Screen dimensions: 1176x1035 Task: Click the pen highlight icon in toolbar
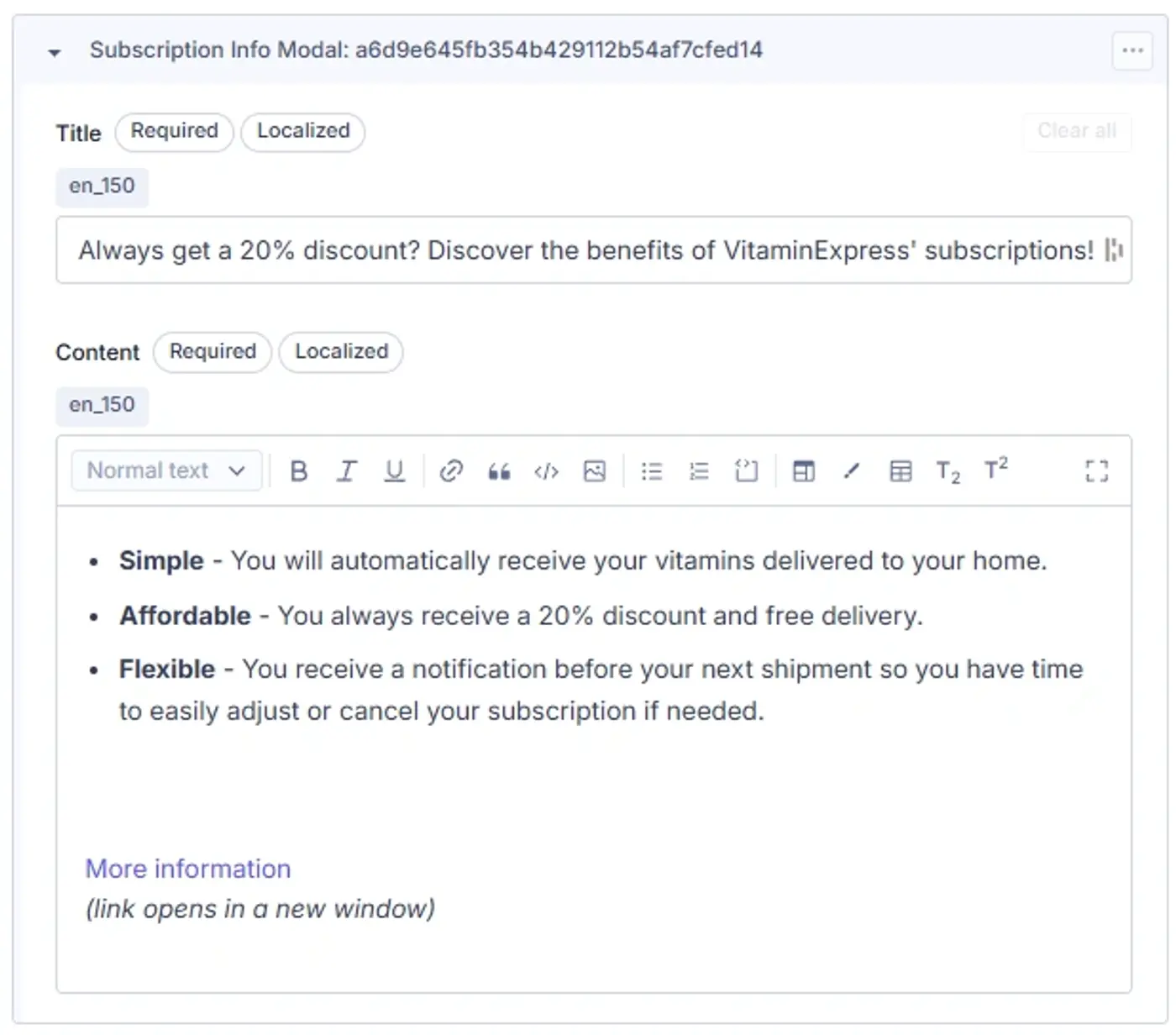[852, 471]
